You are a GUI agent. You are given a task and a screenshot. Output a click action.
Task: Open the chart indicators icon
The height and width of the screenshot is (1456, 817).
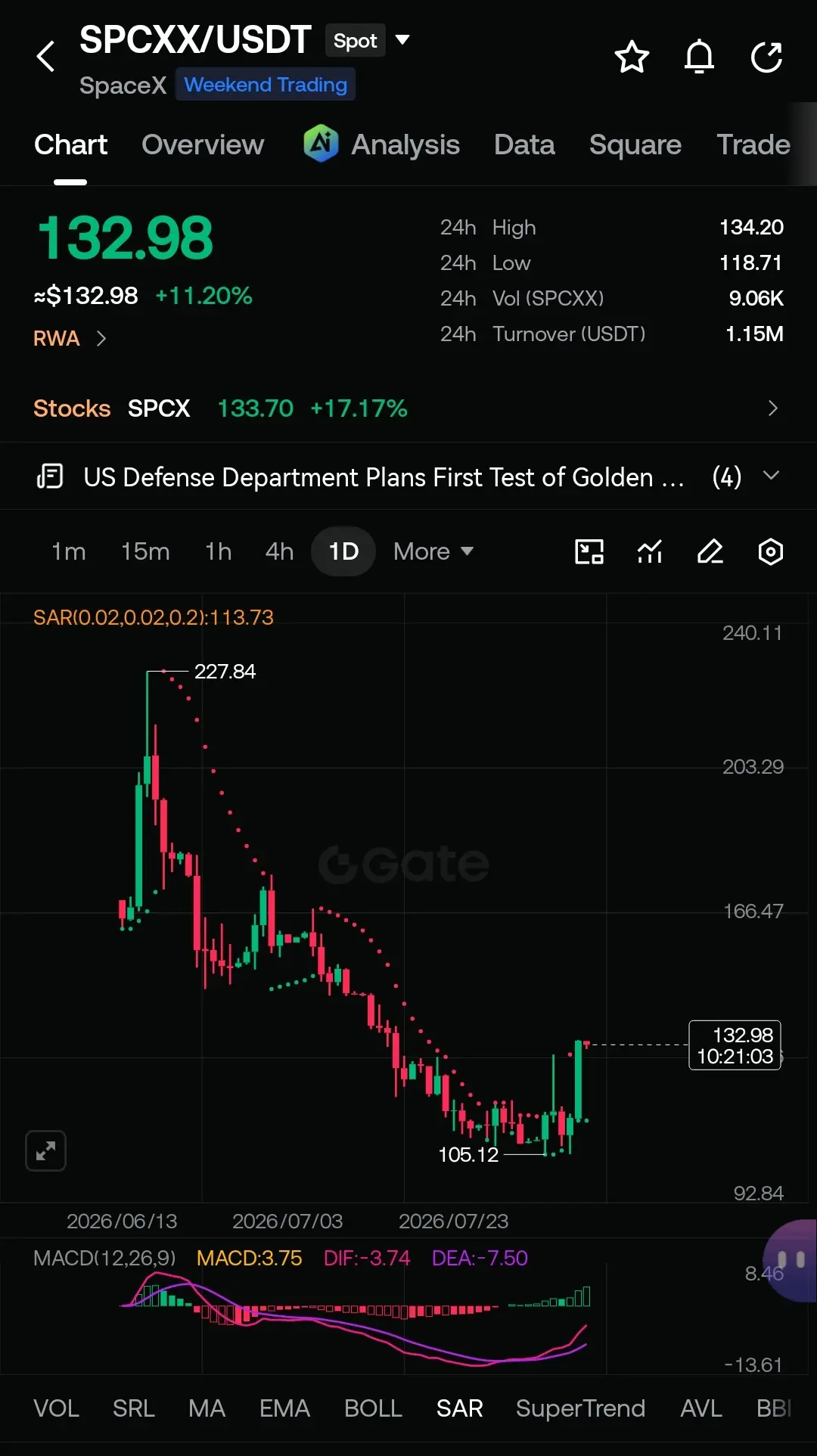click(x=650, y=551)
